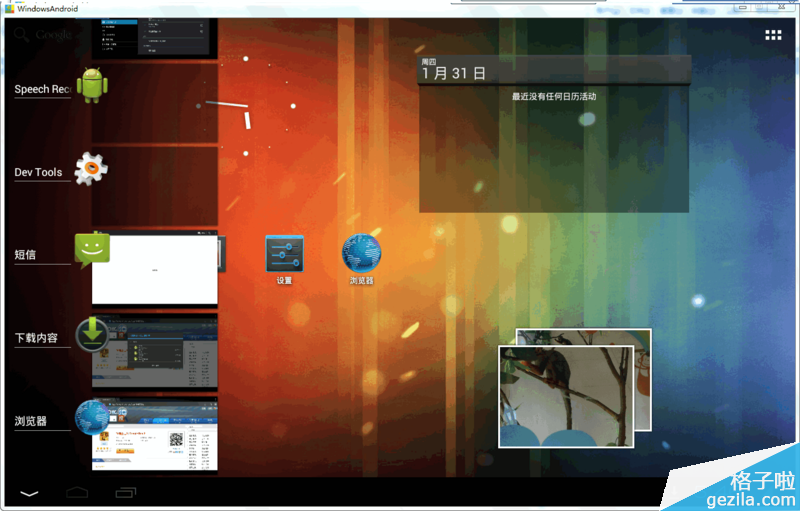Click the calendar text 最近没有任何日历活动
Screen dimensions: 800x511
(x=554, y=96)
